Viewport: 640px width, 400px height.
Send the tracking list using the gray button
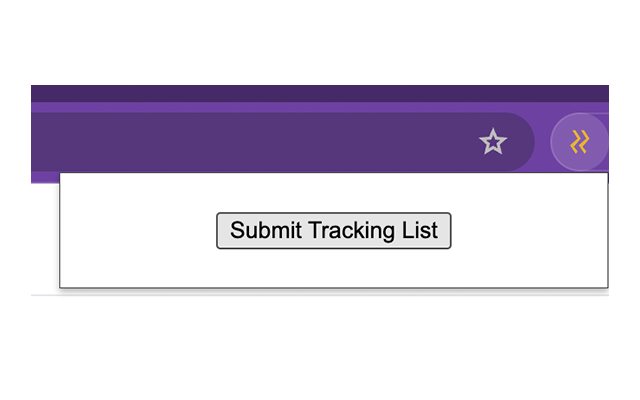pos(333,231)
